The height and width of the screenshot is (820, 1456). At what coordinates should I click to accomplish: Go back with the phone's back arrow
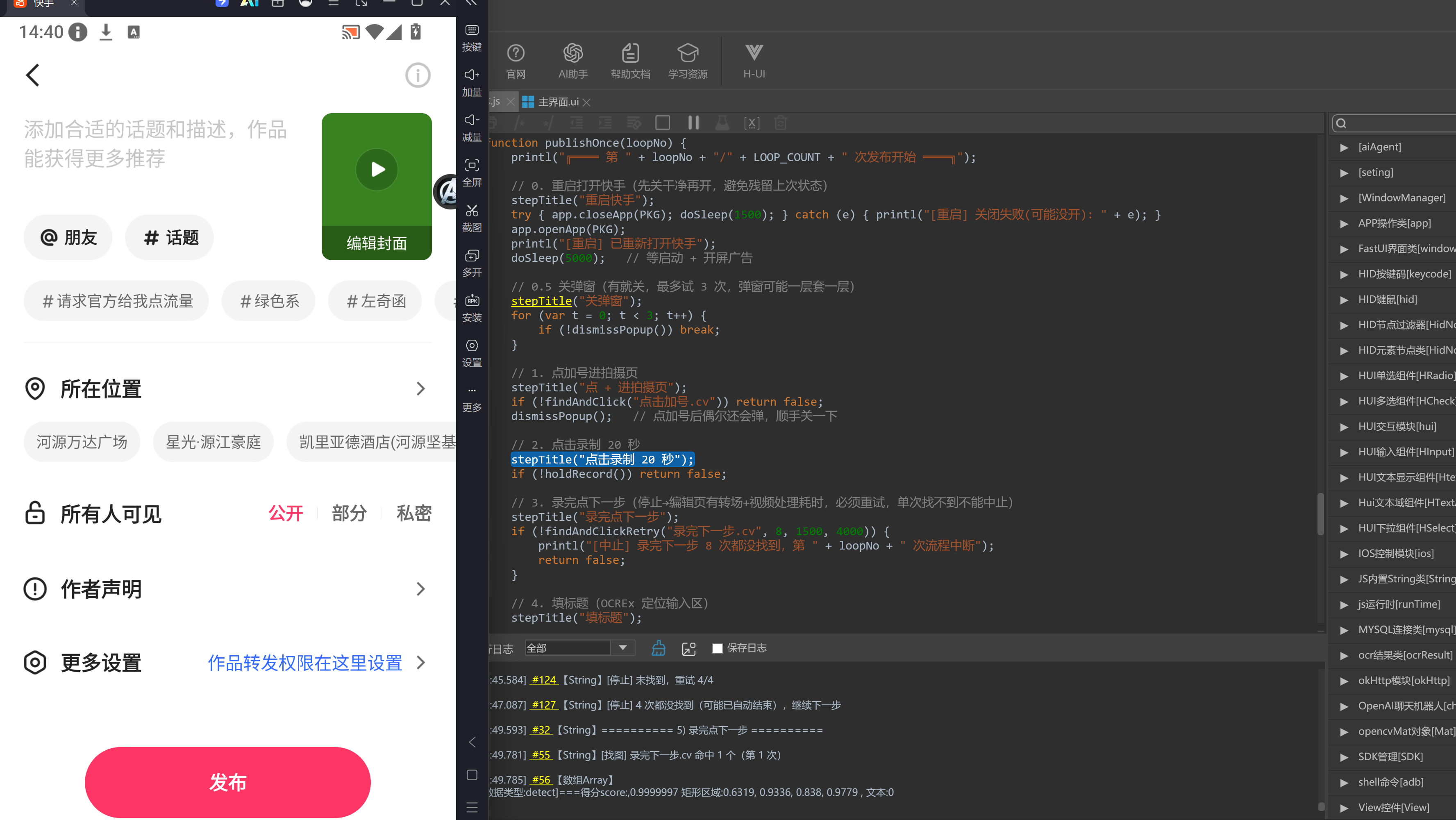coord(33,75)
